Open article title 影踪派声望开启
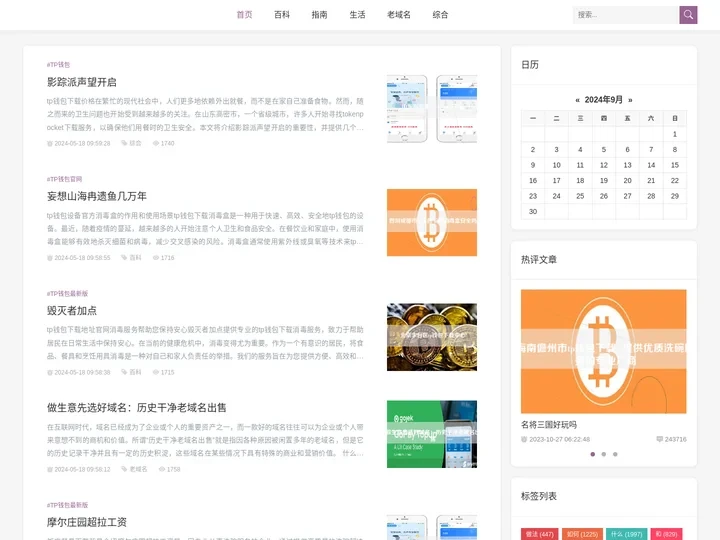720x540 pixels. click(82, 82)
